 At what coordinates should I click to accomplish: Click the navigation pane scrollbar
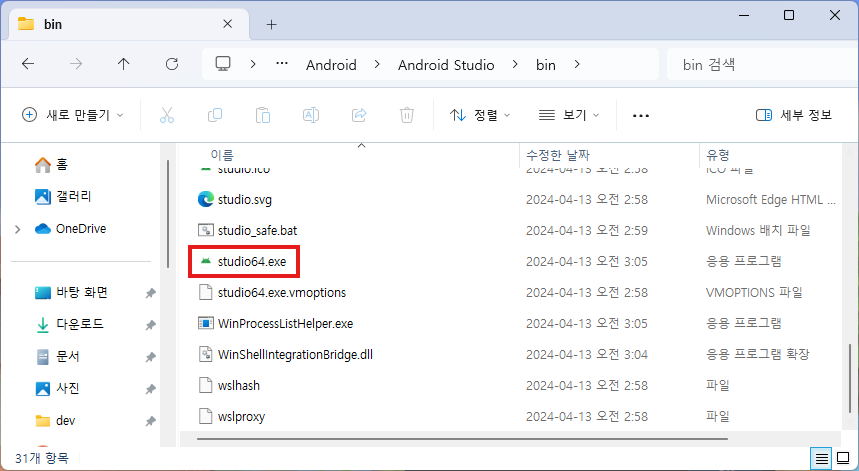[168, 214]
